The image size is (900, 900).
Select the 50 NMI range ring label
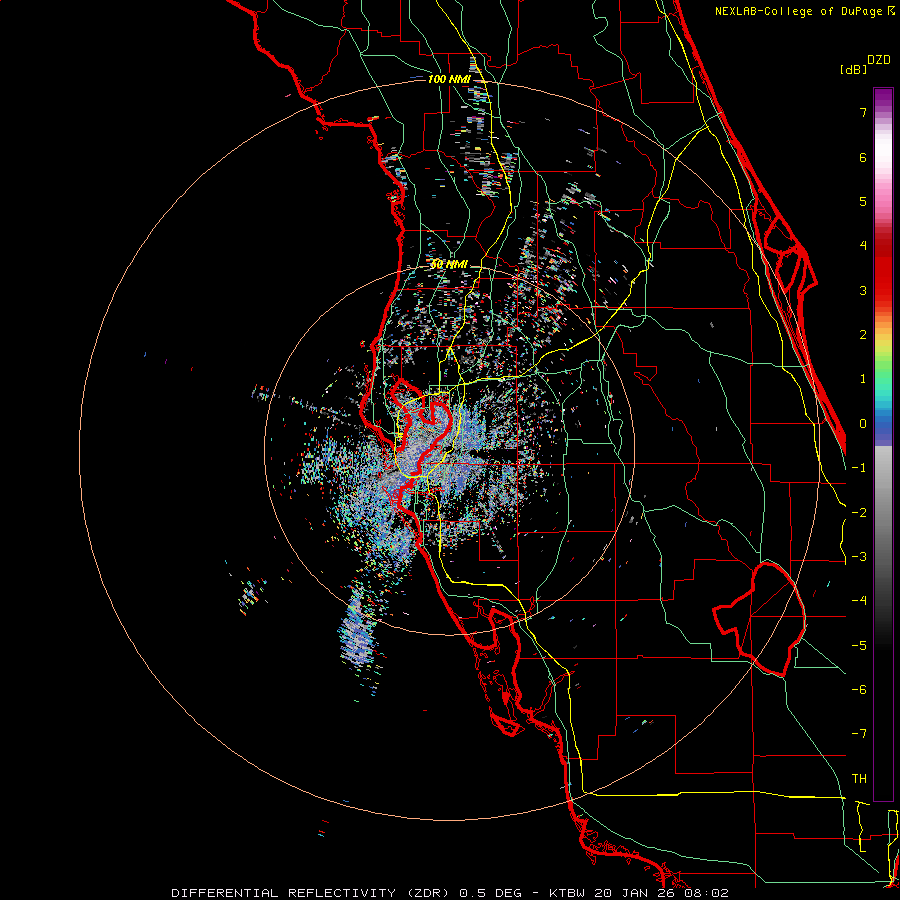click(x=449, y=264)
